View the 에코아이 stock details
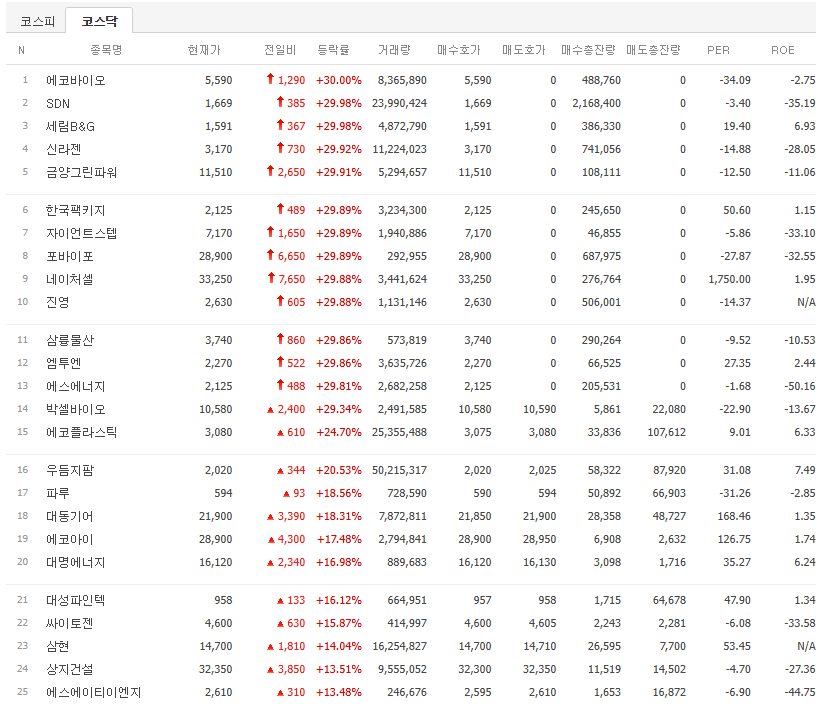Image resolution: width=835 pixels, height=709 pixels. (x=70, y=539)
